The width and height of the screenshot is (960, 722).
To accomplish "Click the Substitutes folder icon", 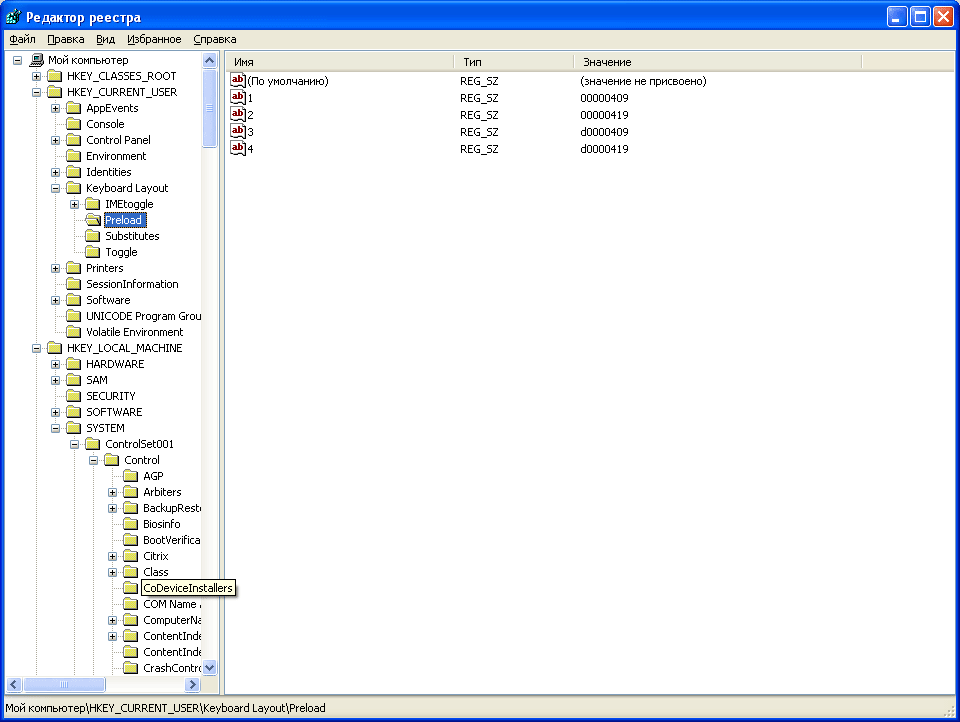I will pyautogui.click(x=93, y=236).
